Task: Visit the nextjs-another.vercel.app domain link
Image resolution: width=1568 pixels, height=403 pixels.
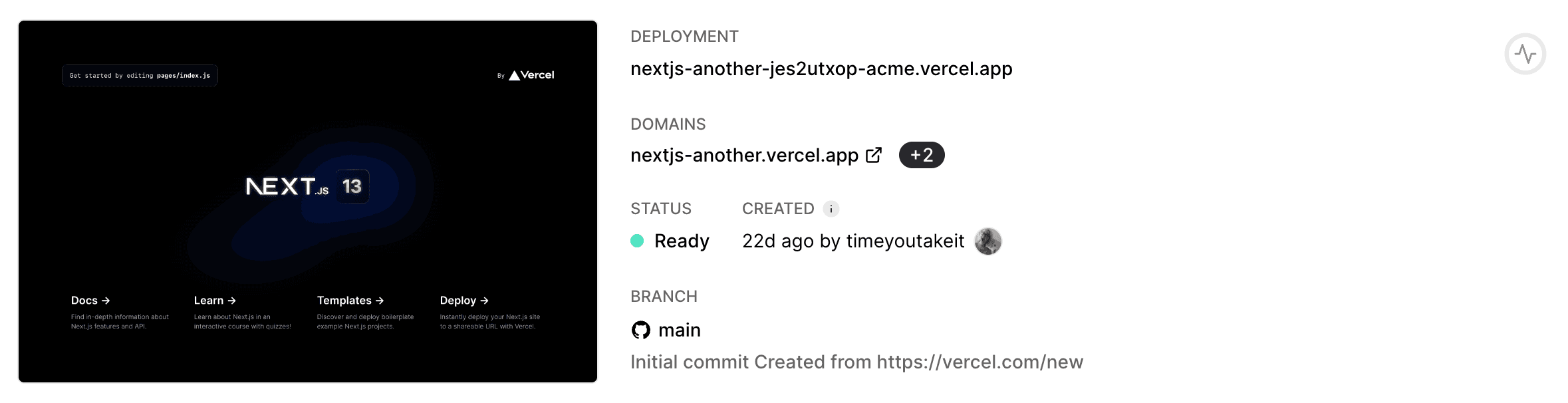Action: (744, 155)
